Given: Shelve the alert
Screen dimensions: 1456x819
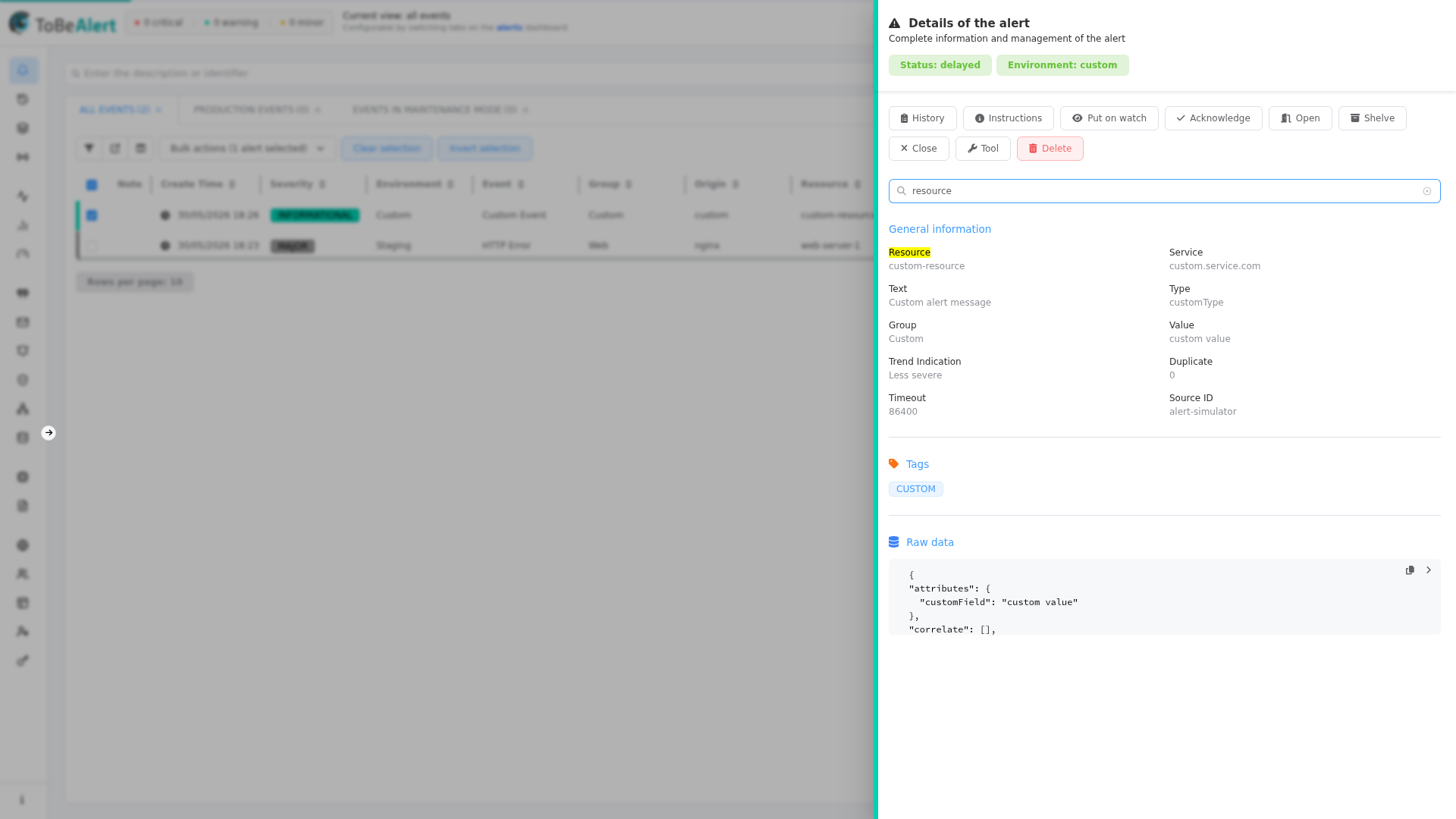Looking at the screenshot, I should point(1372,118).
